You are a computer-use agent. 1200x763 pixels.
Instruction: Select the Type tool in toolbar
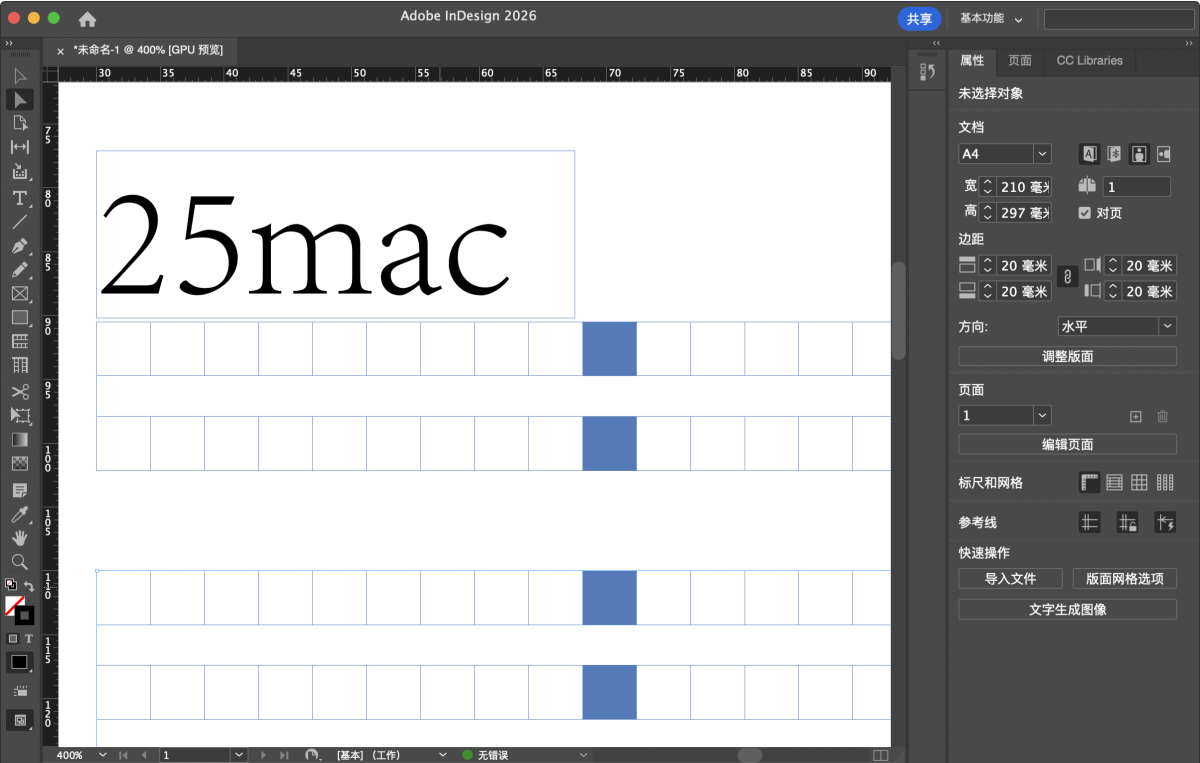[x=19, y=198]
